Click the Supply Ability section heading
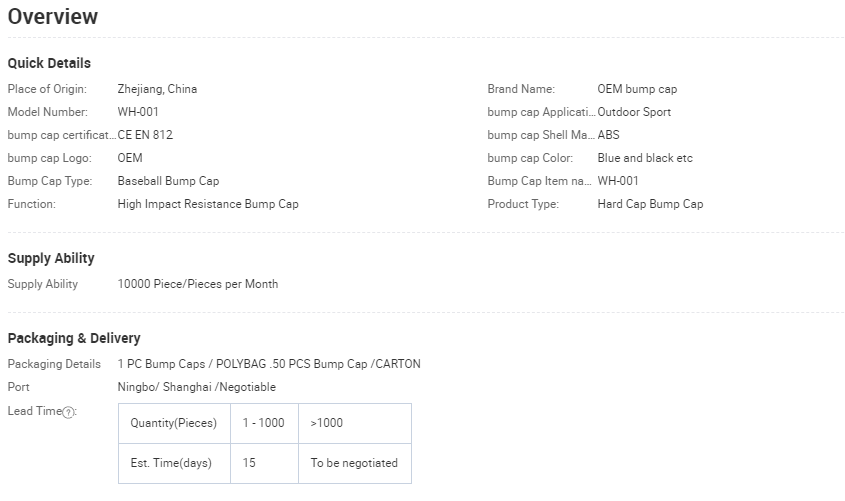 coord(51,258)
